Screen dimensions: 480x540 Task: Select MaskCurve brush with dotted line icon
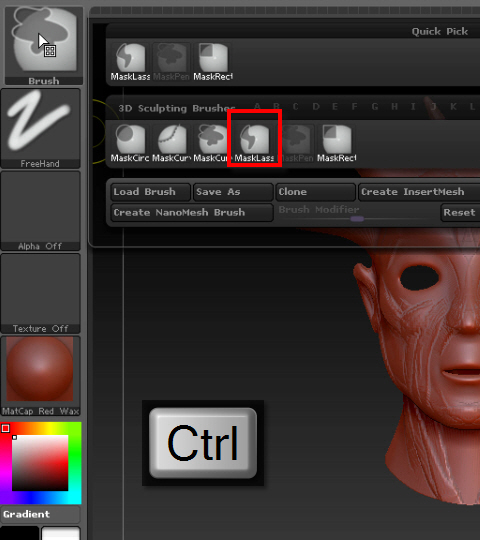coord(171,143)
